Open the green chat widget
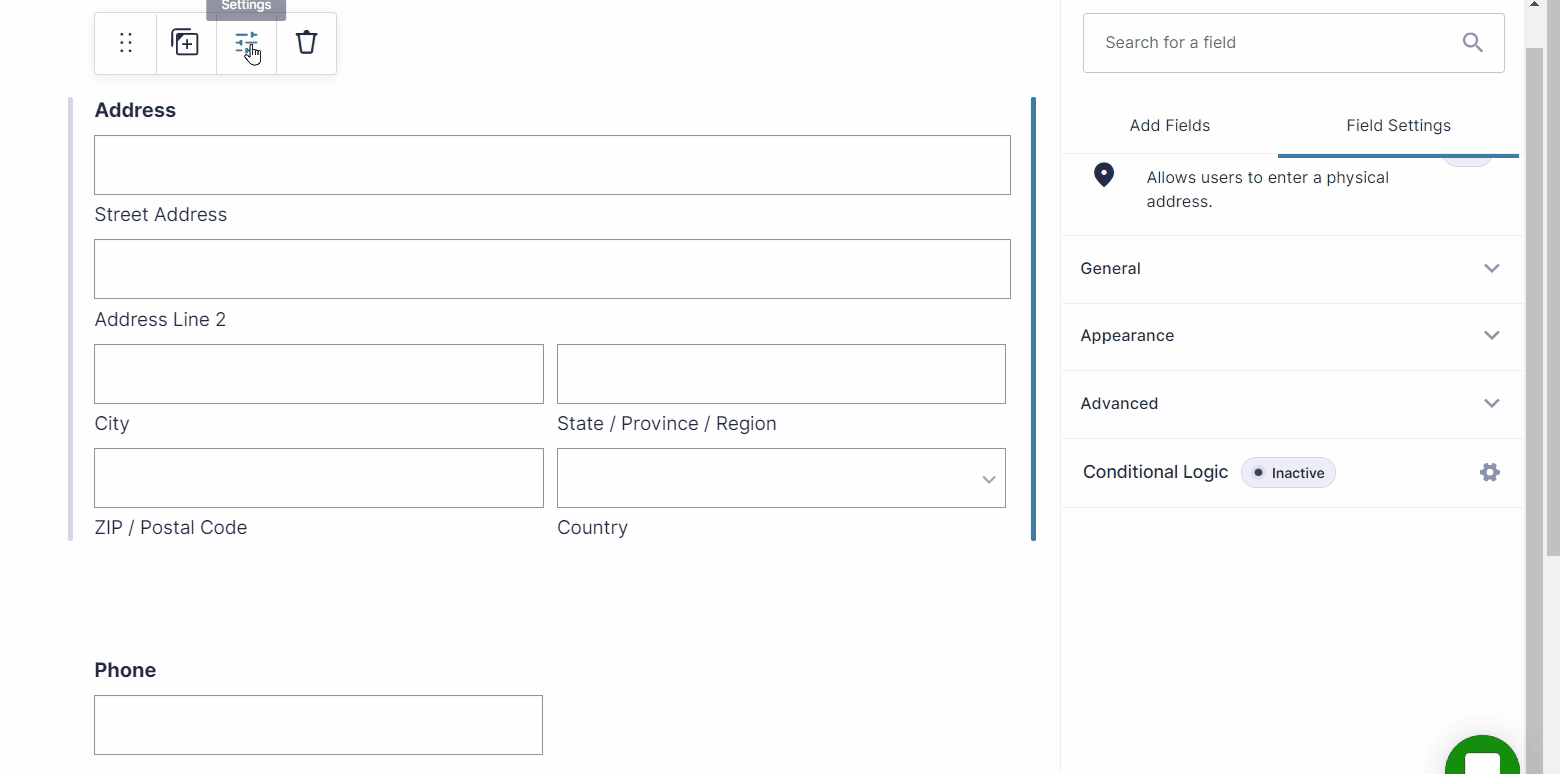The height and width of the screenshot is (774, 1560). pyautogui.click(x=1482, y=755)
